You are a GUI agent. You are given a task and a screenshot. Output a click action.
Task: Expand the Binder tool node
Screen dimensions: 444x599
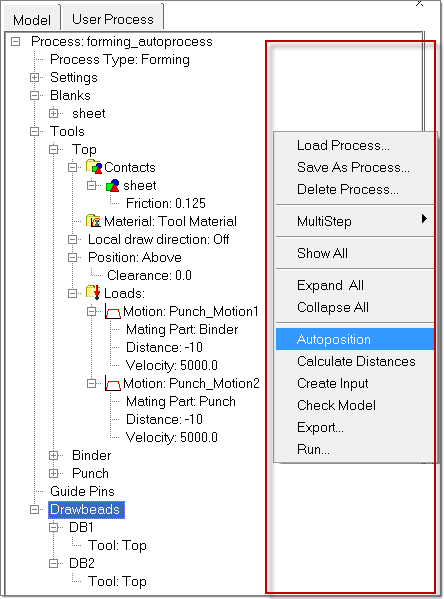pyautogui.click(x=53, y=455)
